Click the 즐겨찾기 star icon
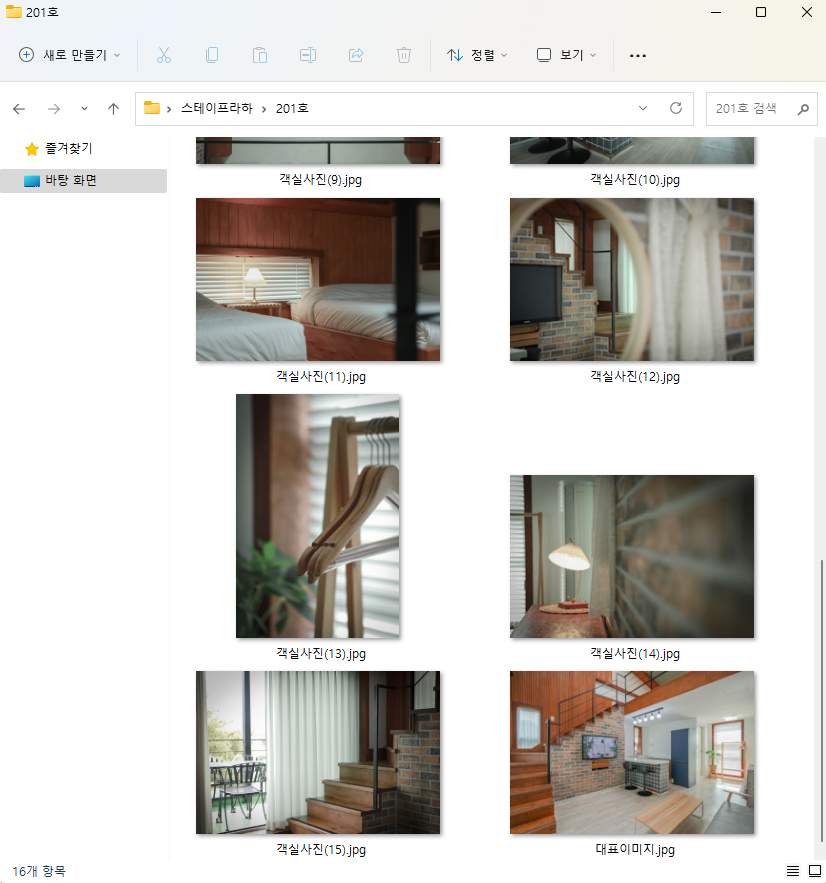 (32, 149)
